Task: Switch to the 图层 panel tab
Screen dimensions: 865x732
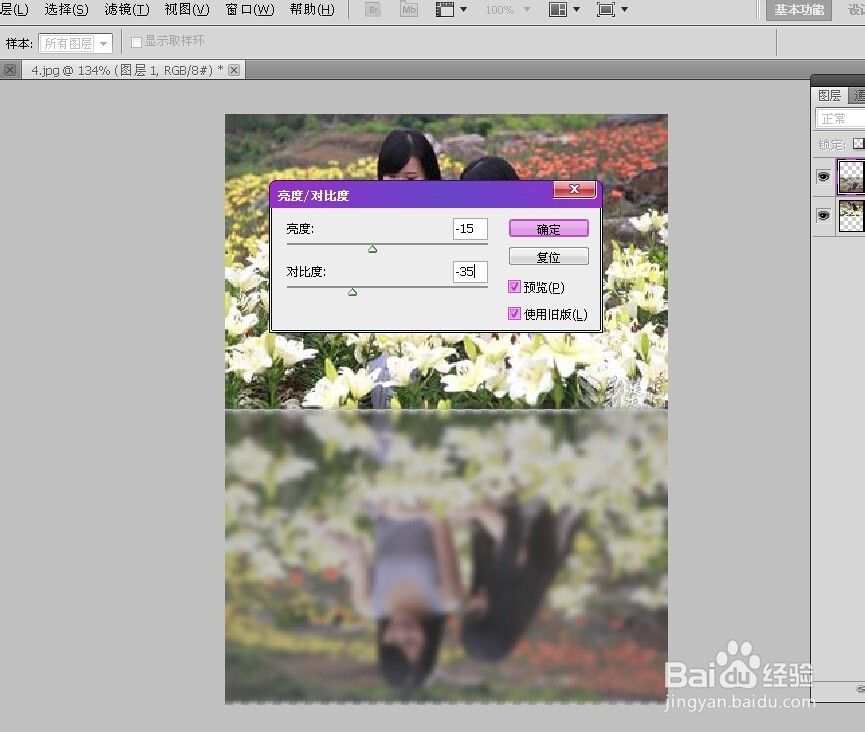Action: click(x=829, y=95)
